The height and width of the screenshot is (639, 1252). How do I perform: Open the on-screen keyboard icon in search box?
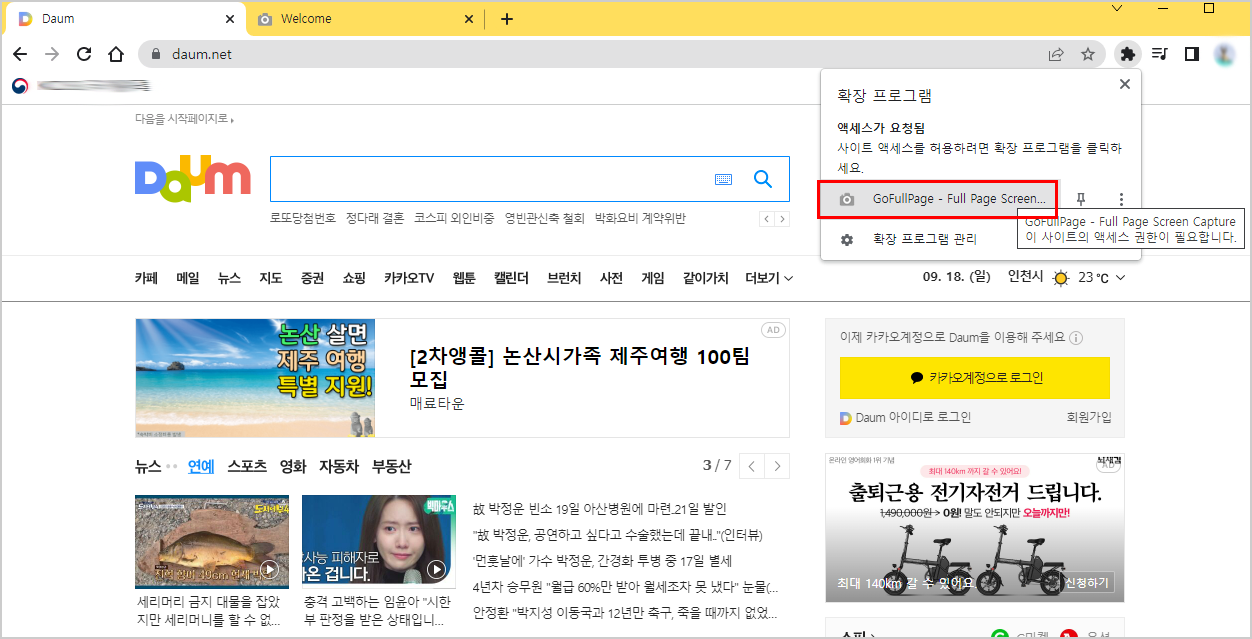(724, 179)
